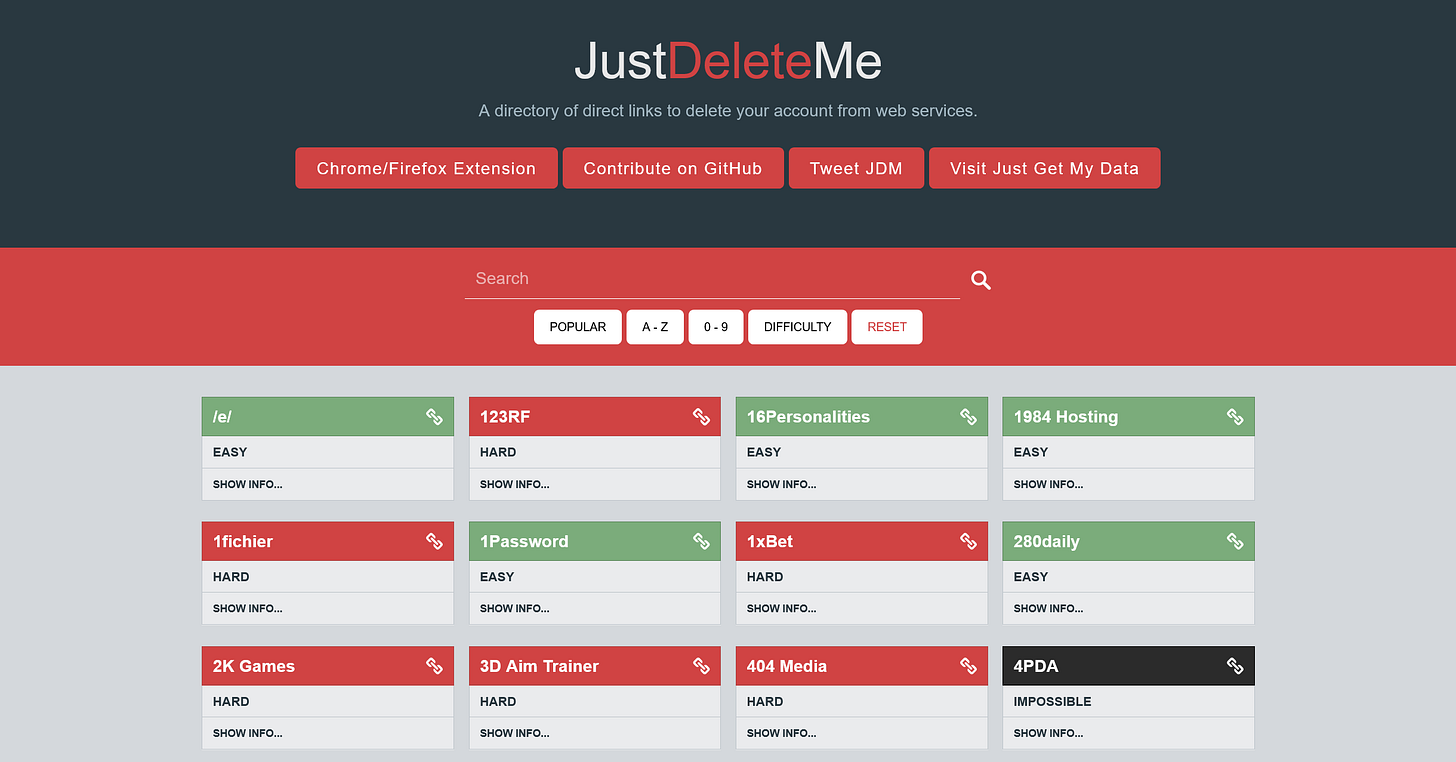This screenshot has width=1456, height=762.
Task: Open the 16Personalities link icon
Action: [x=968, y=417]
